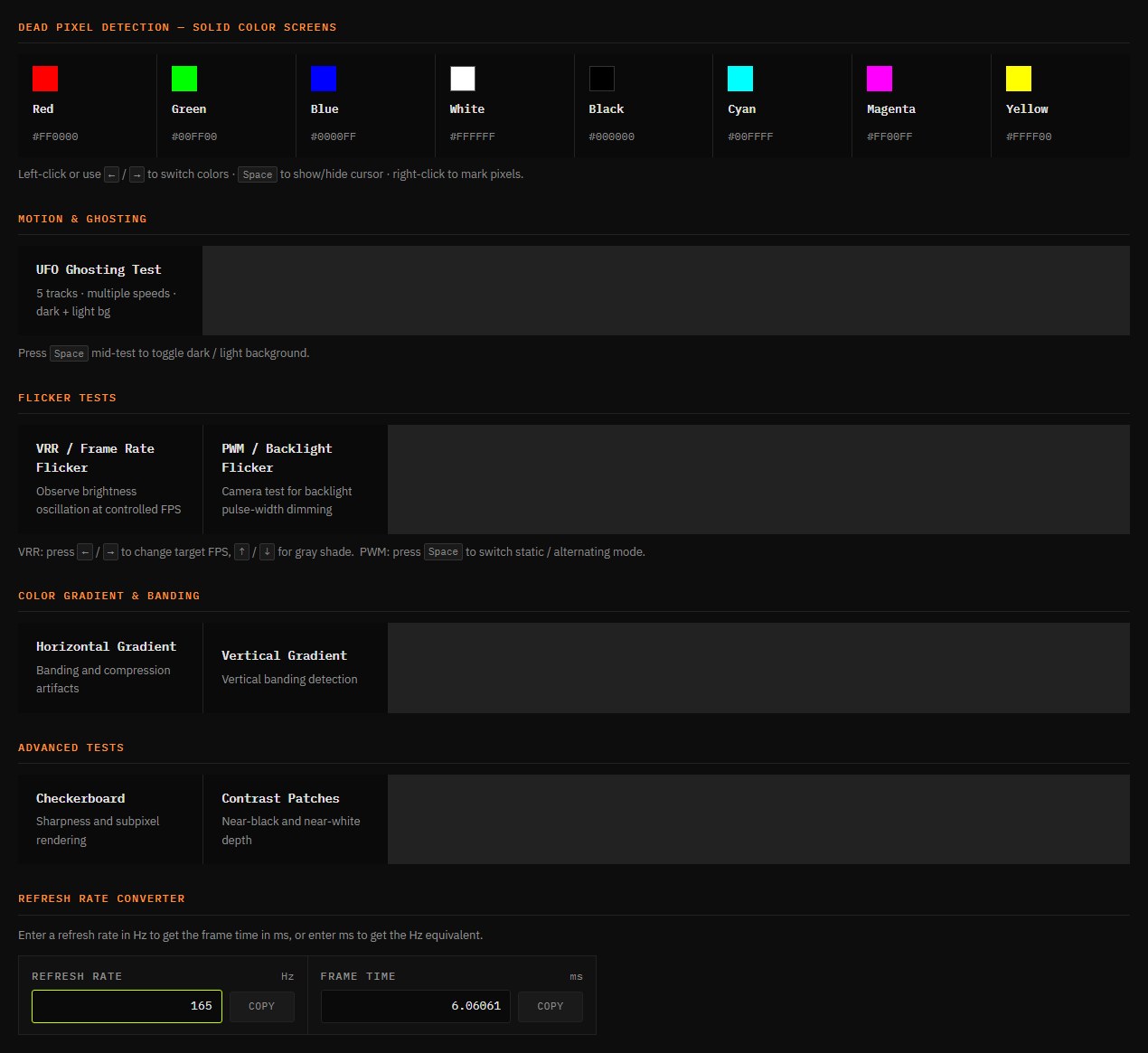The image size is (1148, 1053).
Task: Click the #FFFFFF hex code
Action: coord(473,137)
